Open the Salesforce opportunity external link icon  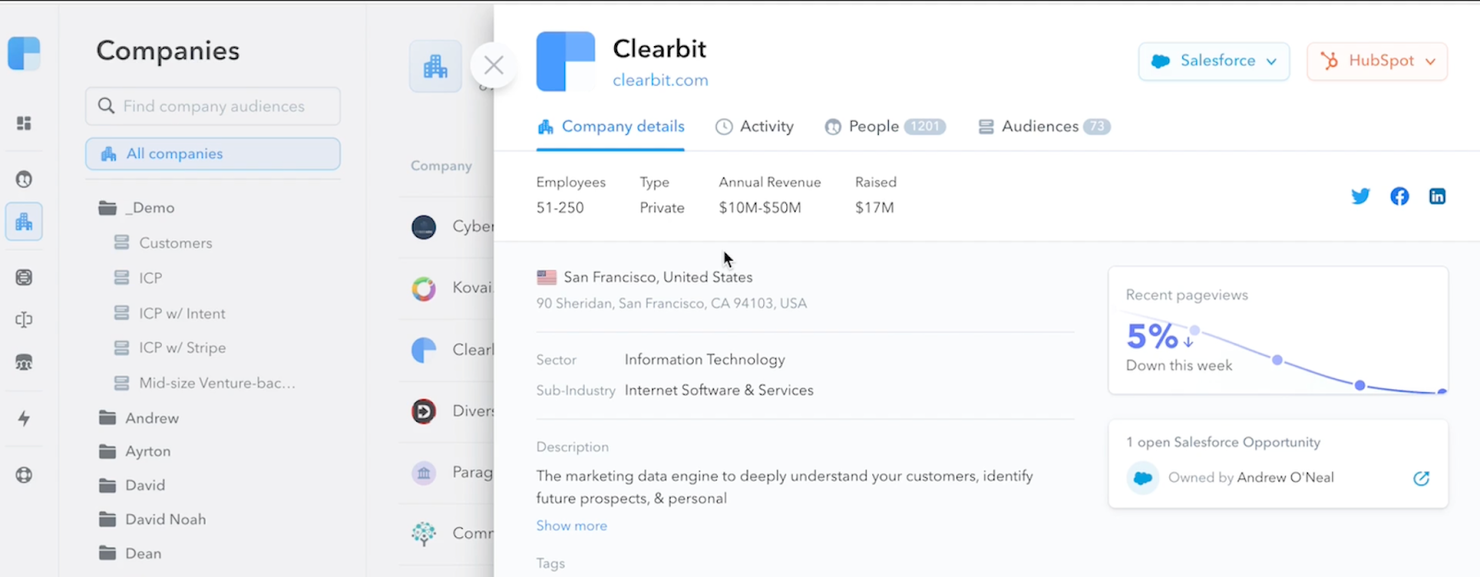(x=1421, y=478)
